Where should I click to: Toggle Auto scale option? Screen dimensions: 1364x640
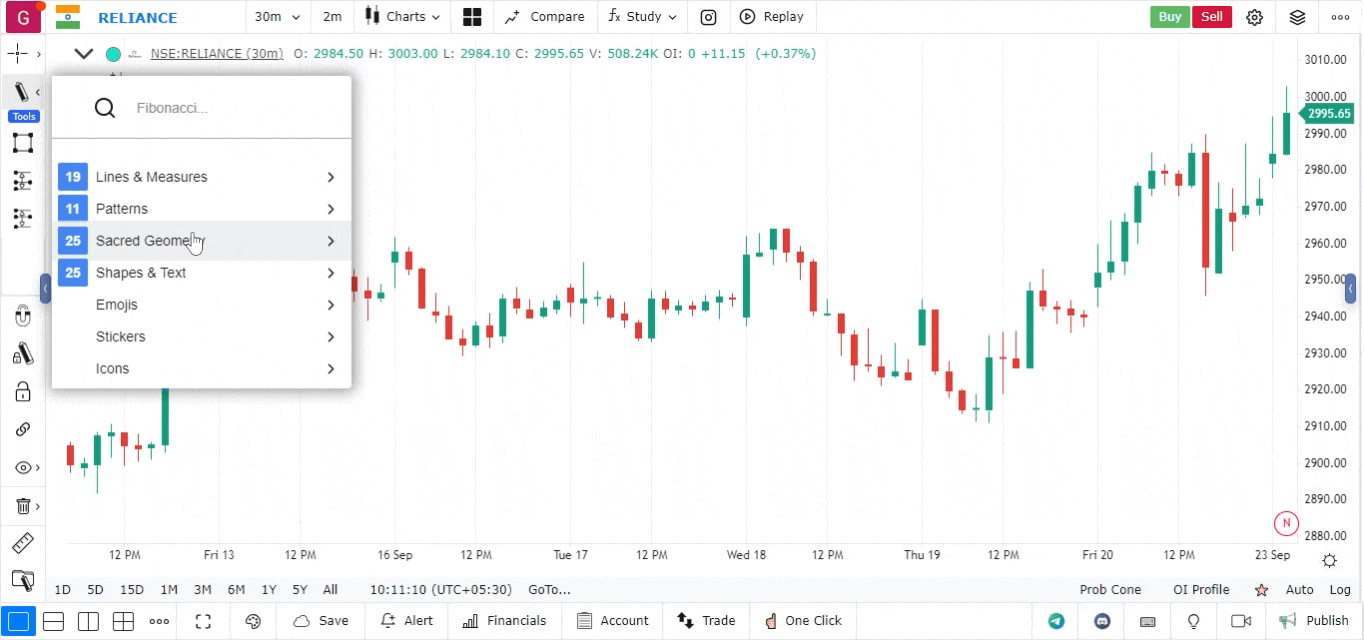point(1299,590)
